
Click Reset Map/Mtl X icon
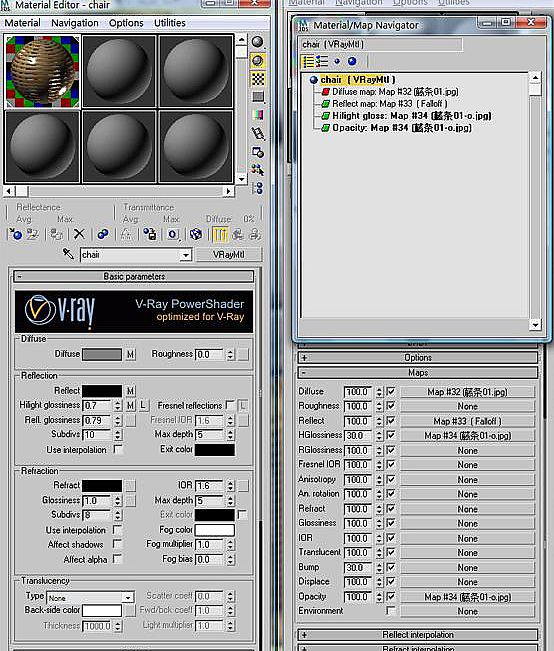79,235
